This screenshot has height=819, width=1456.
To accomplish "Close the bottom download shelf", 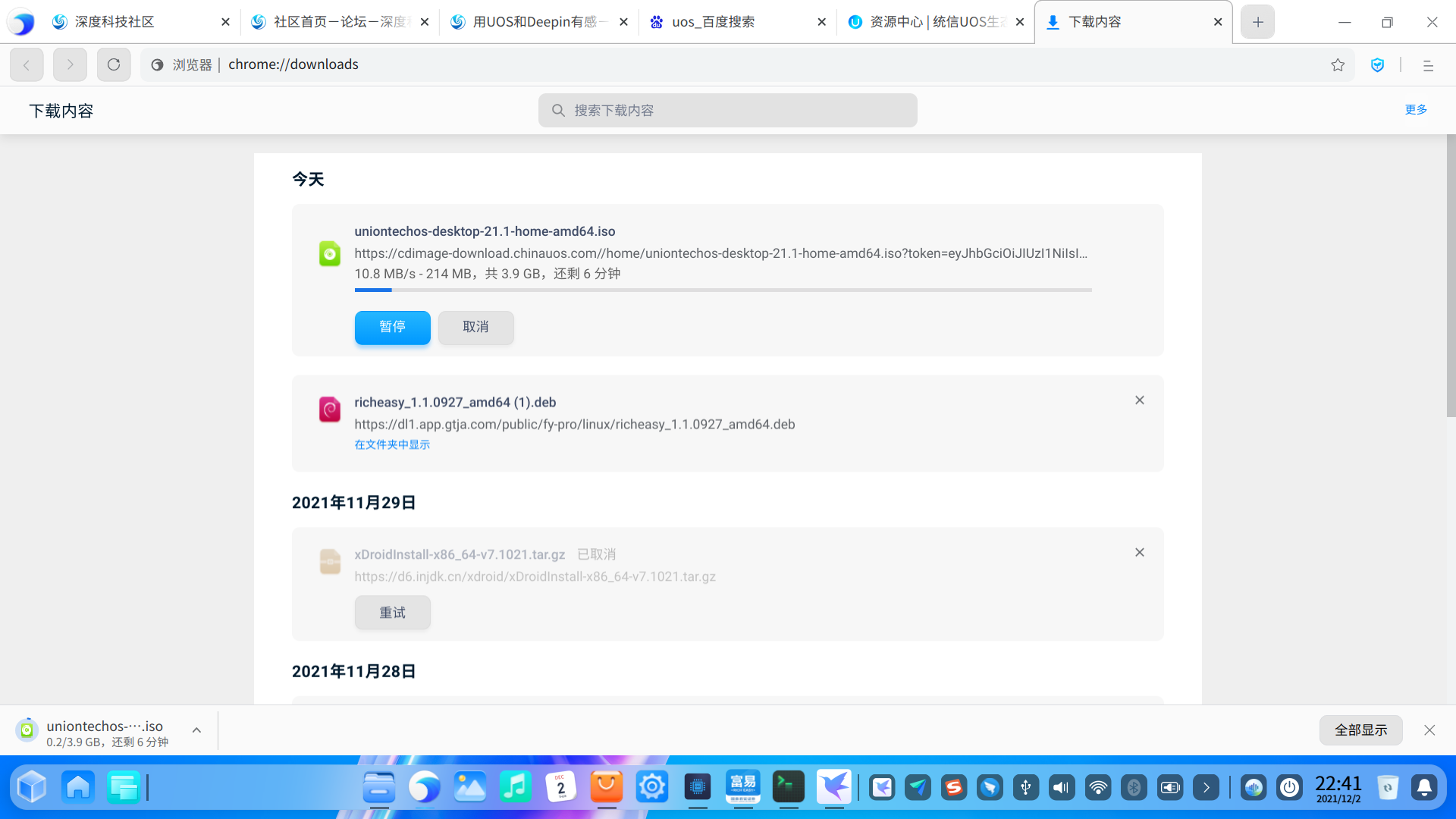I will click(x=1429, y=730).
